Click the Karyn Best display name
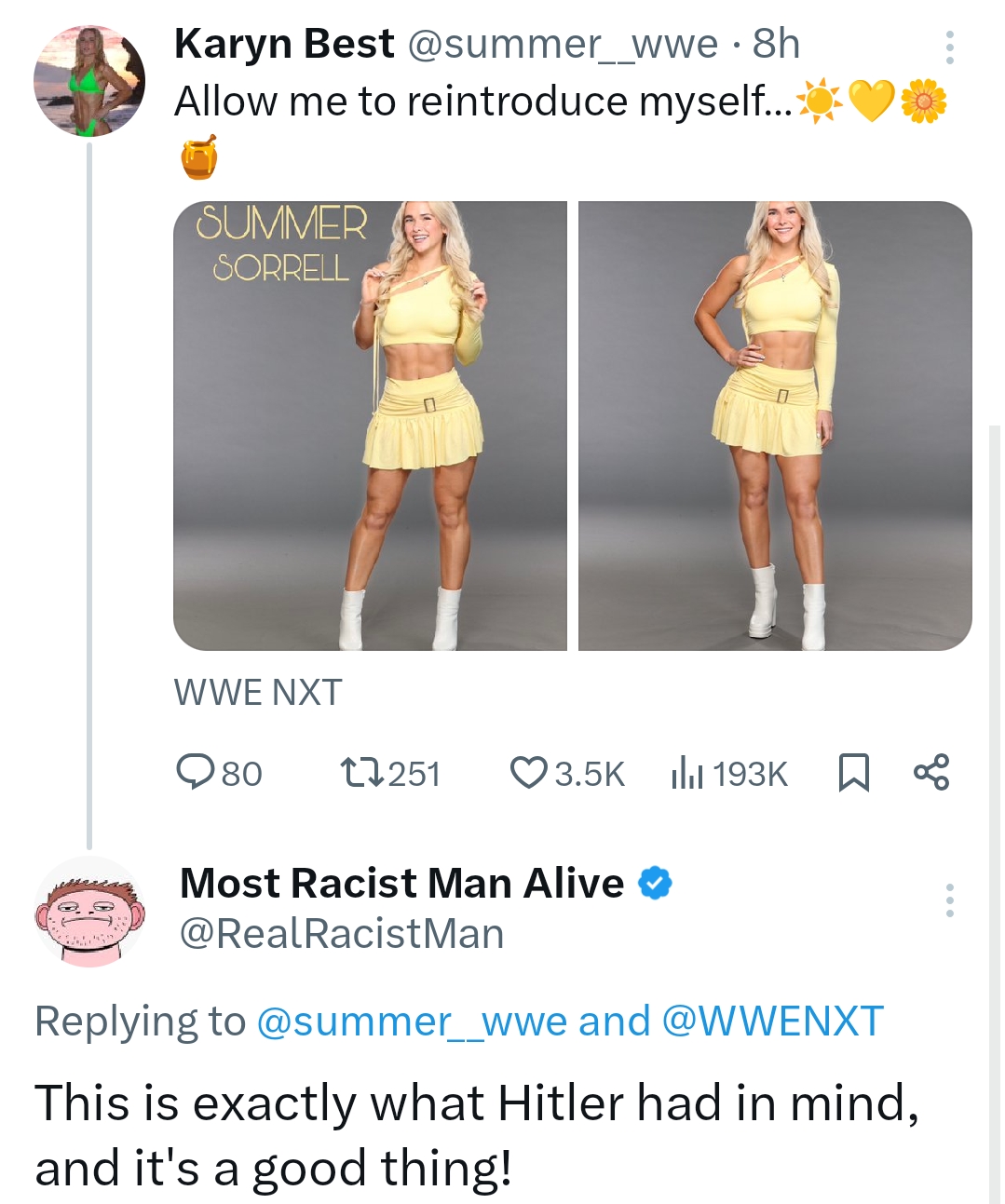1005x1204 pixels. point(284,44)
